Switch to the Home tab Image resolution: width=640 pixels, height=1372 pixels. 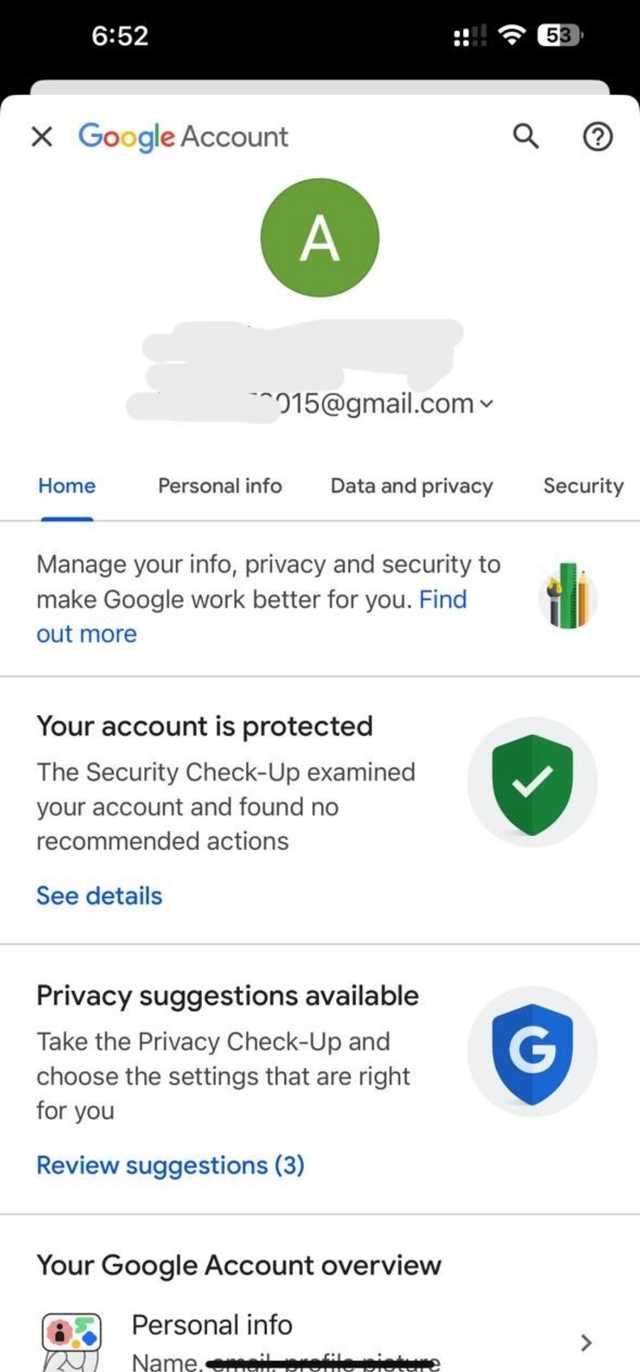(67, 486)
